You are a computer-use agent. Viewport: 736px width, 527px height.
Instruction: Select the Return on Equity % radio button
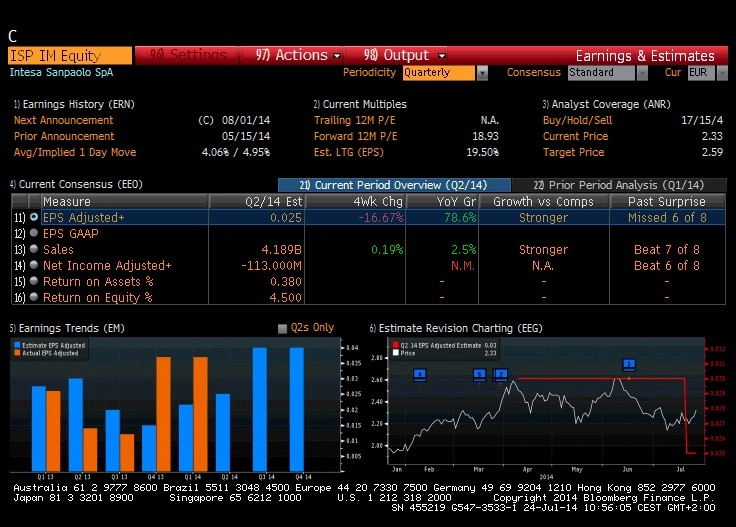click(34, 297)
